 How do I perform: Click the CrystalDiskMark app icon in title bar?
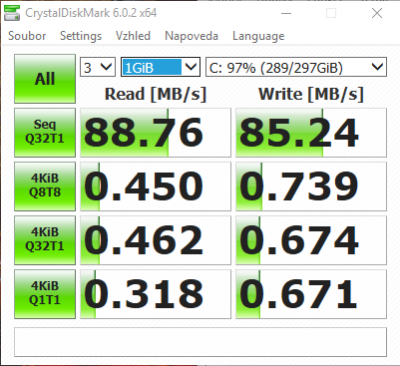coord(12,13)
